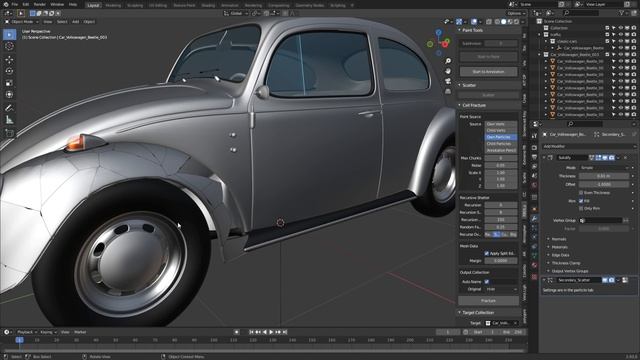640x360 pixels.
Task: Jump to the start frame
Action: point(251,332)
